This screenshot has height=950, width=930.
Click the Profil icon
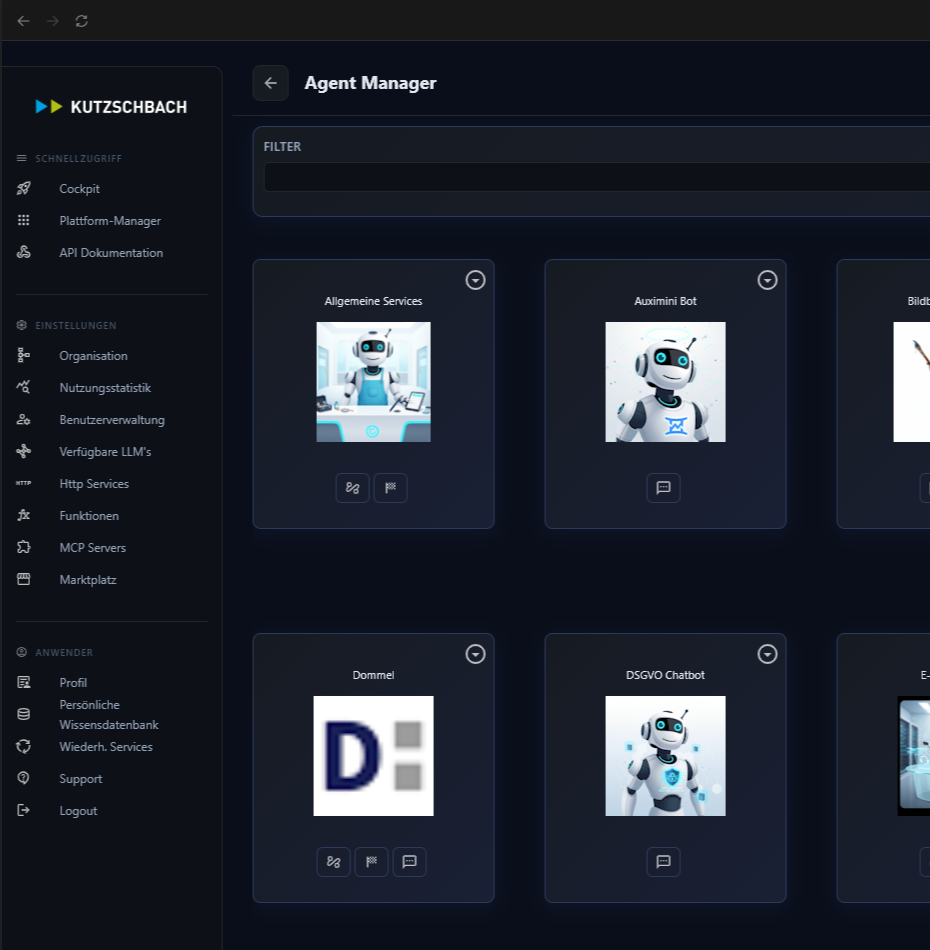[x=24, y=683]
